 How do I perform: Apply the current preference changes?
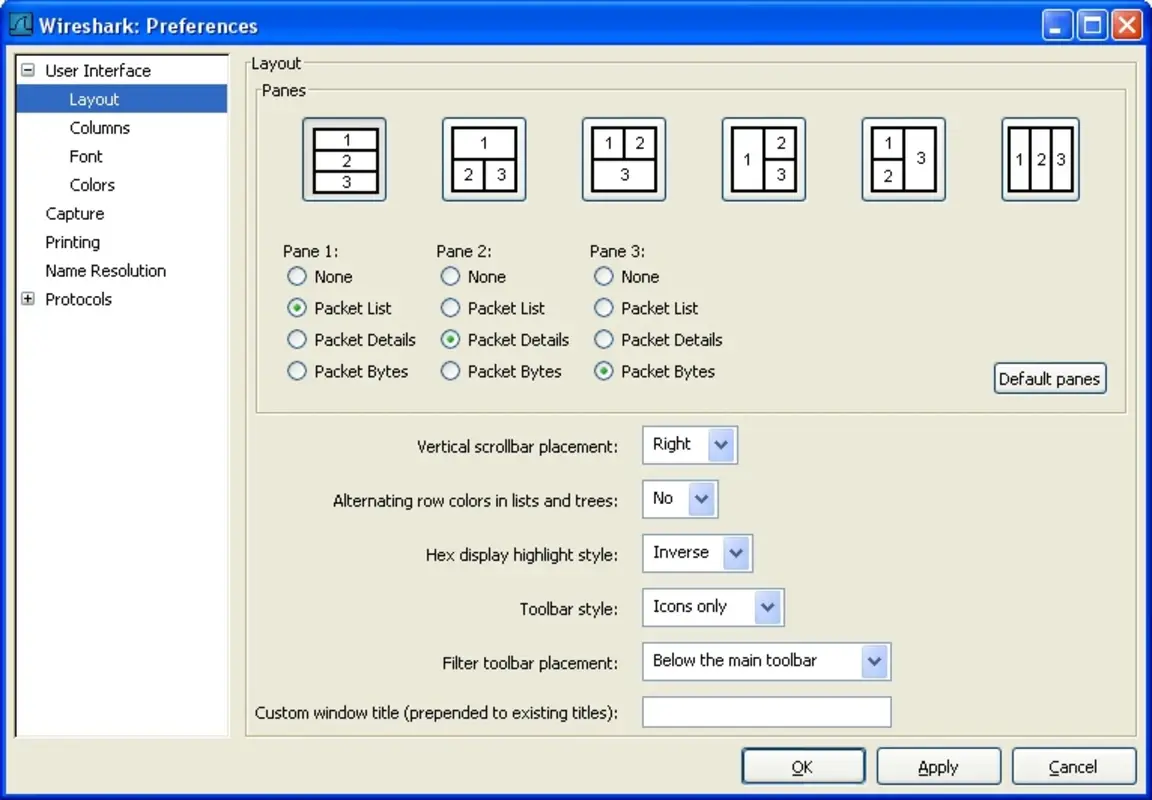[x=938, y=766]
